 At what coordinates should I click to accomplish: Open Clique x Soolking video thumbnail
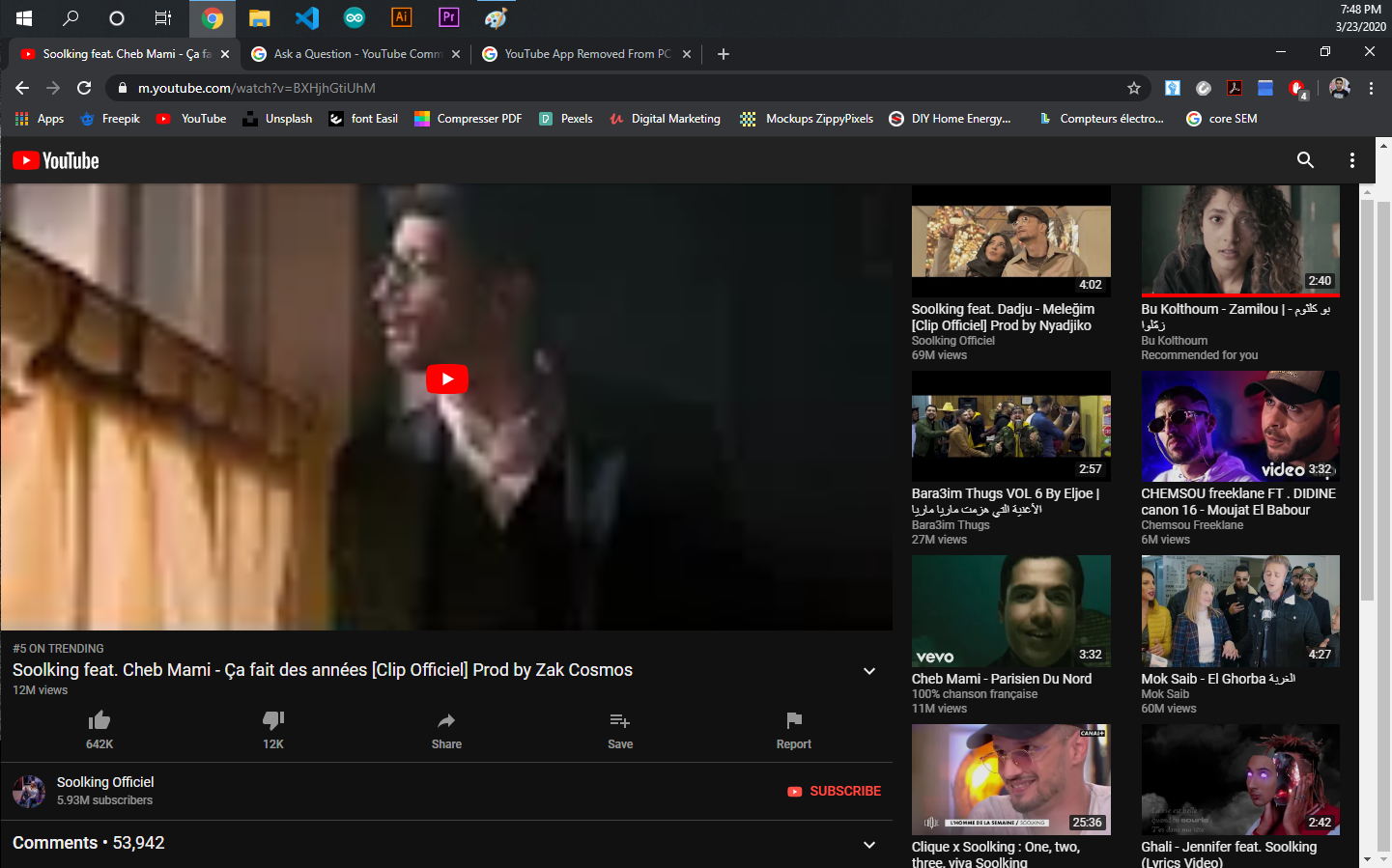pos(1011,779)
